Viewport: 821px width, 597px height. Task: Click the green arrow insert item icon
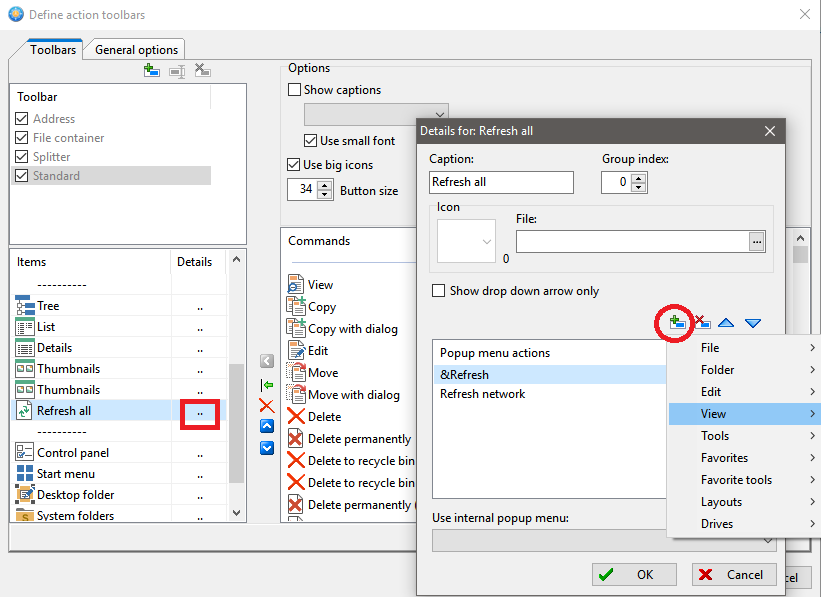(x=266, y=384)
